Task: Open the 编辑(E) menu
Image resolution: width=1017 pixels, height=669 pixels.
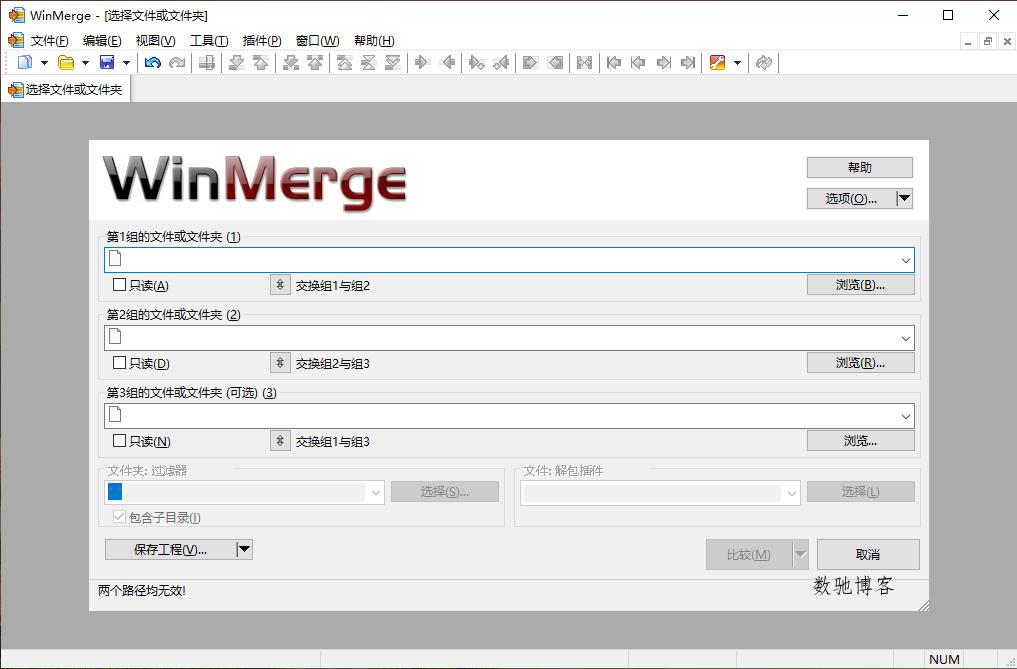Action: (102, 41)
